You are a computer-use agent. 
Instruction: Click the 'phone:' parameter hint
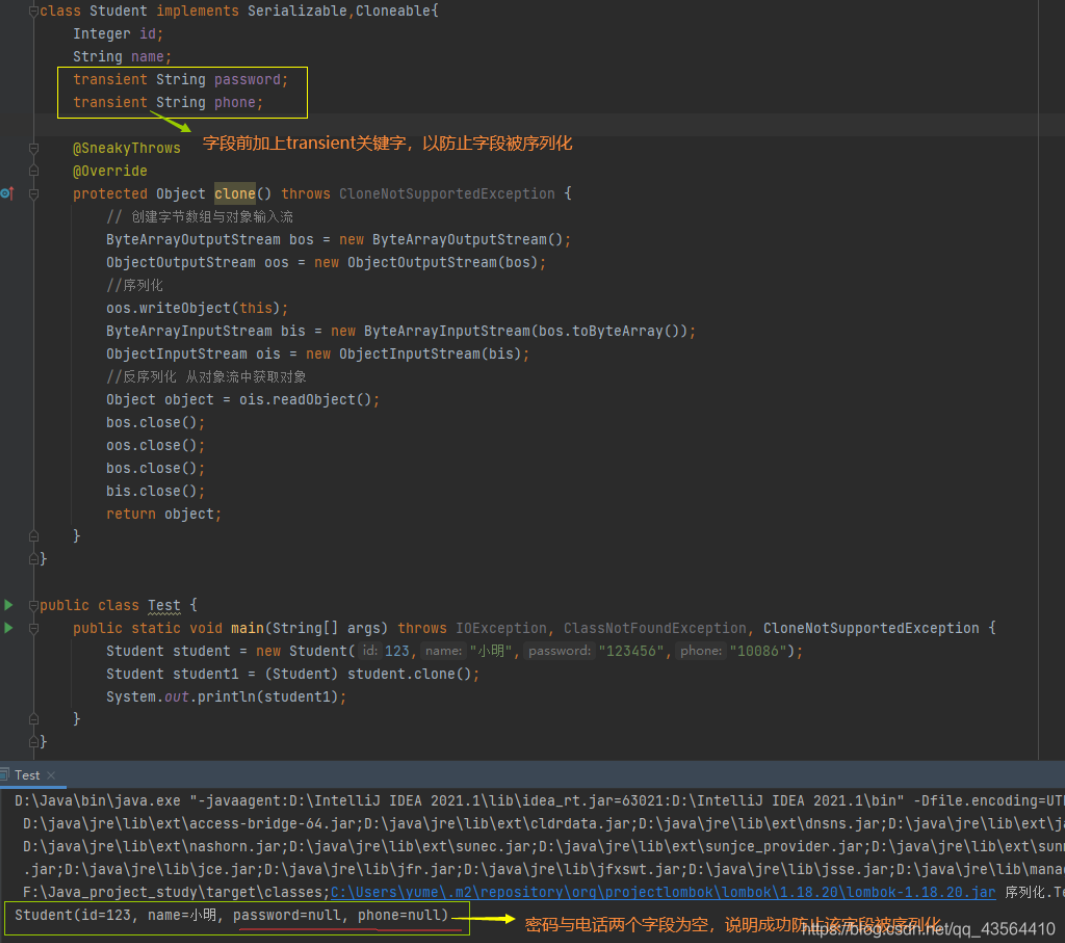[700, 651]
